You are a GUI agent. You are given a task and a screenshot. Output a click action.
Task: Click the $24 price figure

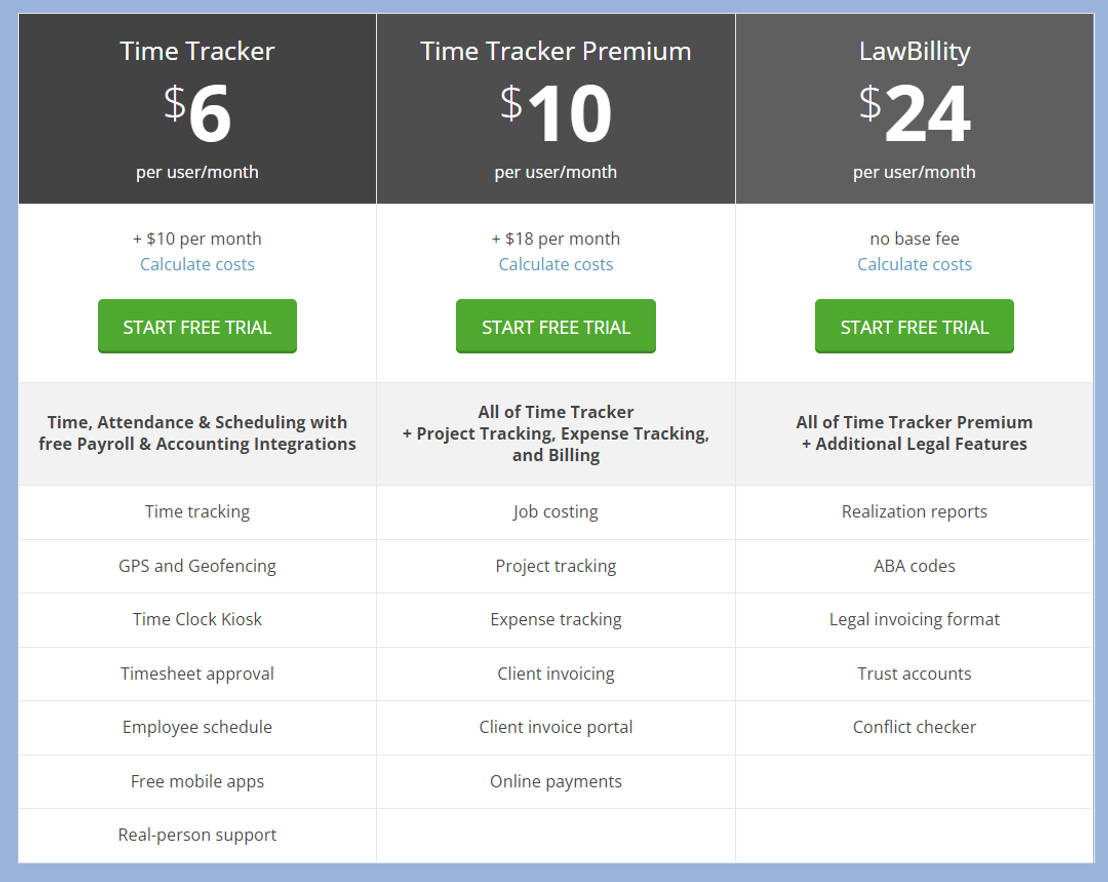[x=914, y=112]
